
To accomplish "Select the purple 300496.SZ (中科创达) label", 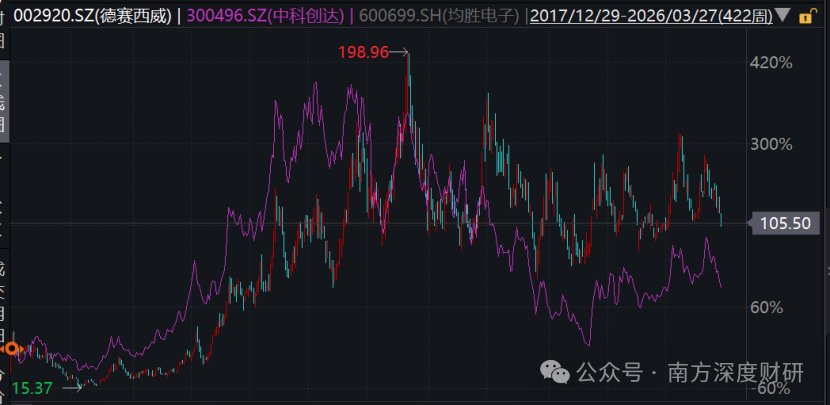I will 248,15.
